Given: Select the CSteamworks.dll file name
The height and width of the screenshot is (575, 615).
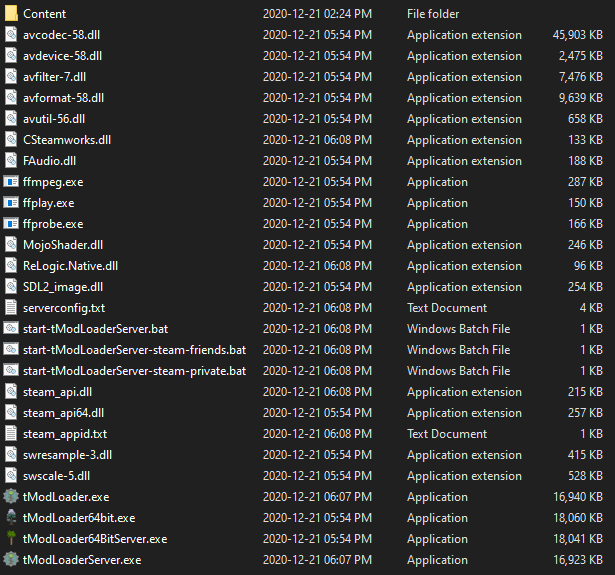Looking at the screenshot, I should point(67,140).
